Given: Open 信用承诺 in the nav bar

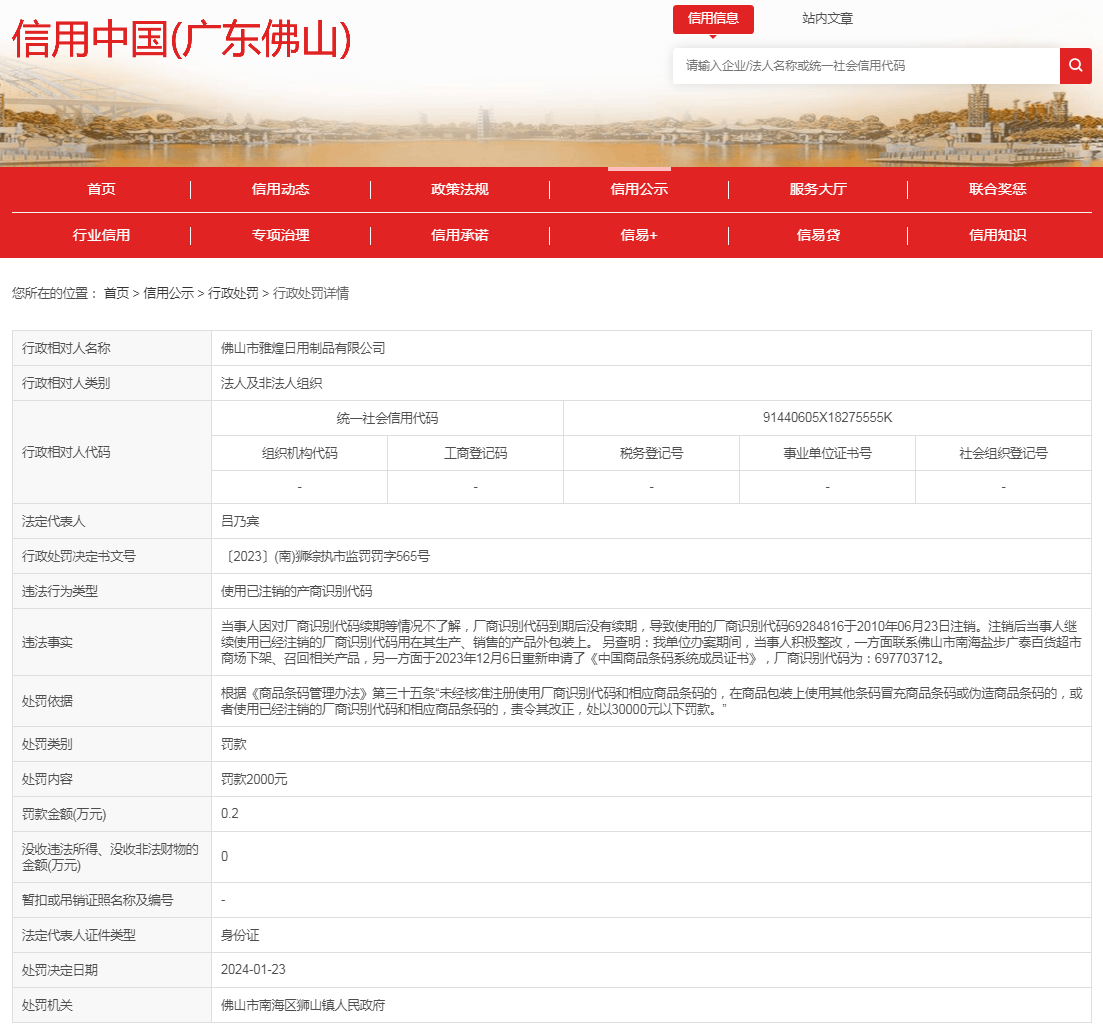Looking at the screenshot, I should 459,236.
